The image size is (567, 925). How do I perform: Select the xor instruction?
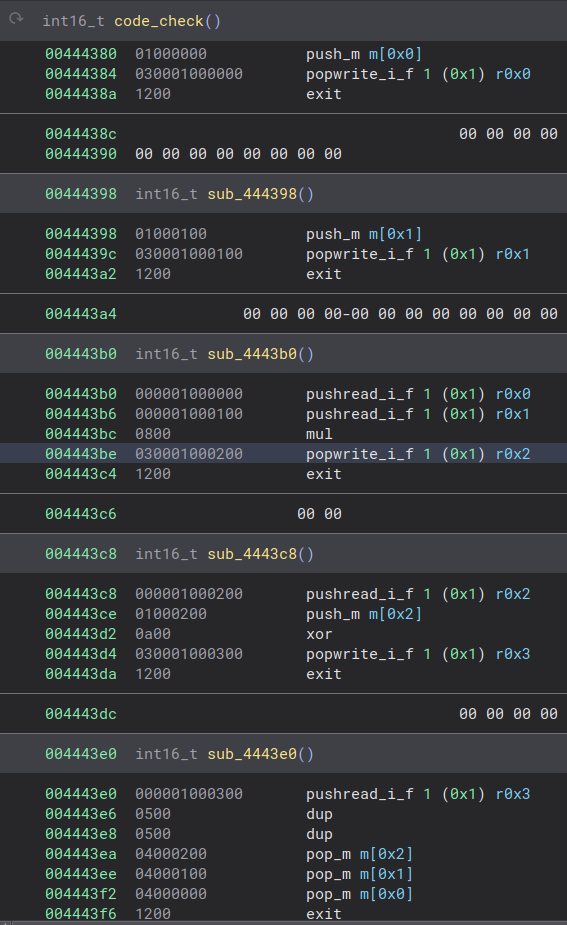[319, 634]
